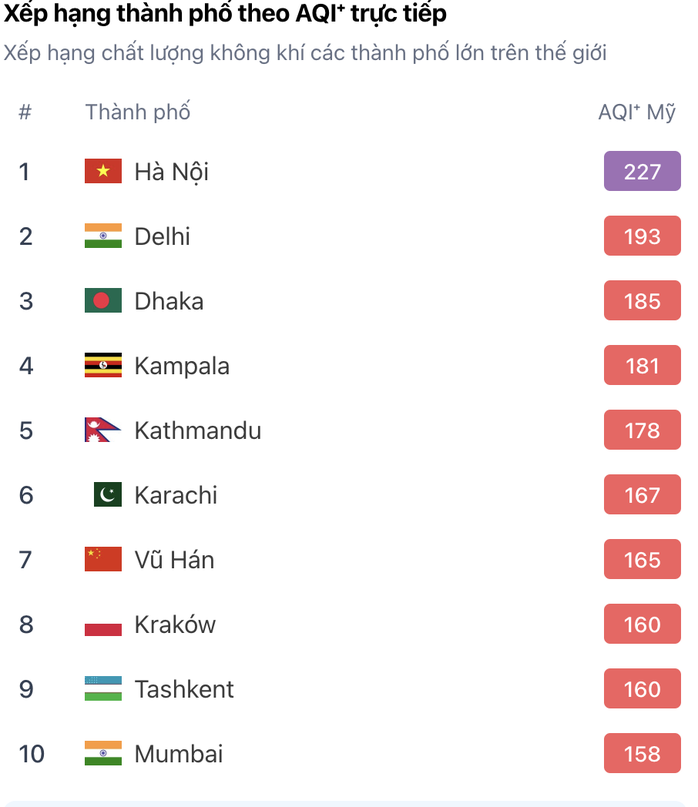
Task: Open the Hà Nội city link
Action: point(171,172)
